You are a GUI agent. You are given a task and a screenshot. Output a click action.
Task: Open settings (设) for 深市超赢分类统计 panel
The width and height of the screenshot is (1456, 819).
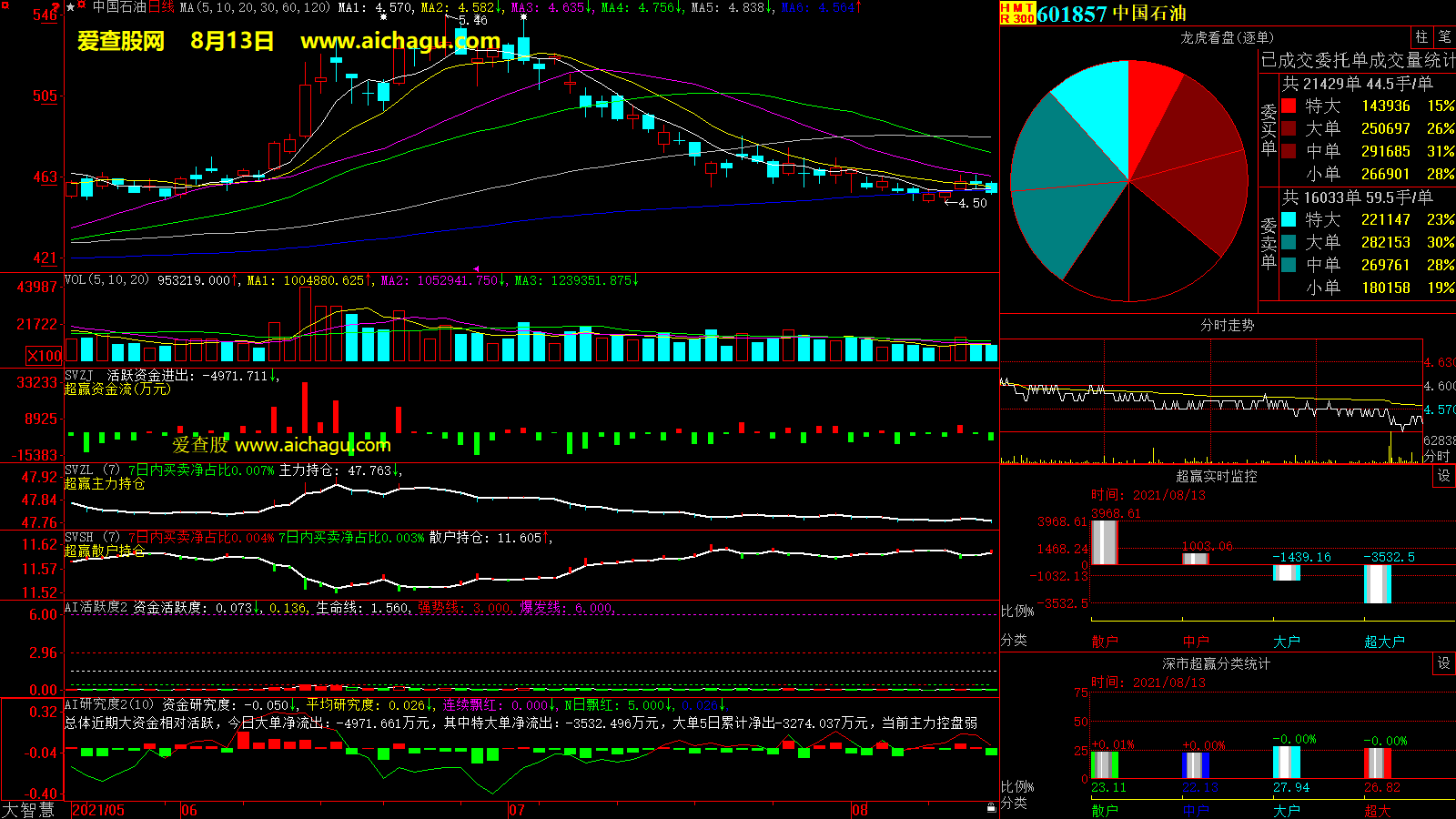pyautogui.click(x=1443, y=663)
